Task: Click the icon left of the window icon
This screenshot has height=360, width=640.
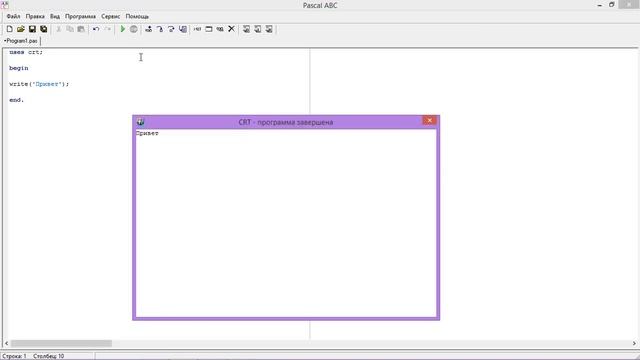Action: 198,29
